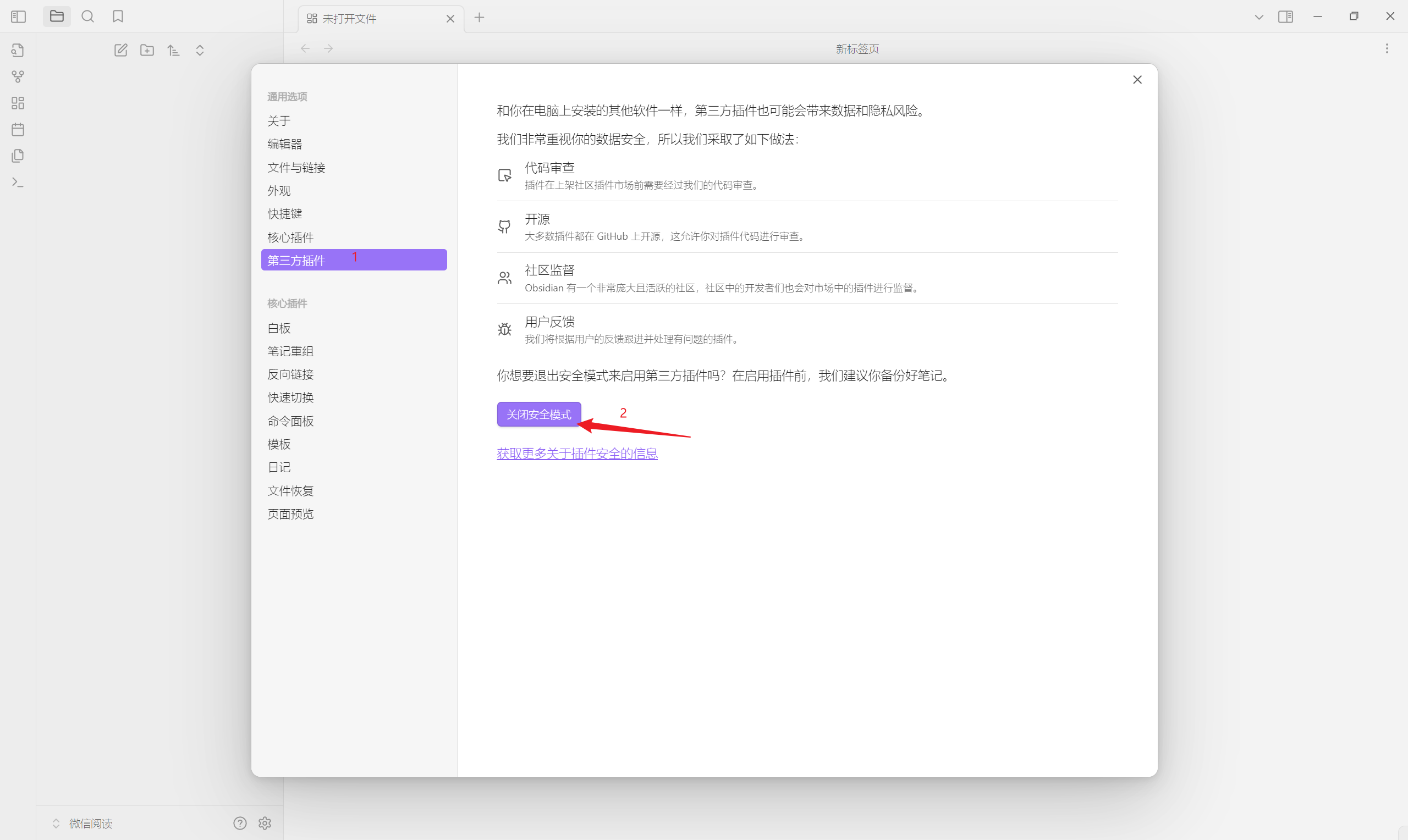Toggle the left sidebar collapse icon

coord(19,17)
